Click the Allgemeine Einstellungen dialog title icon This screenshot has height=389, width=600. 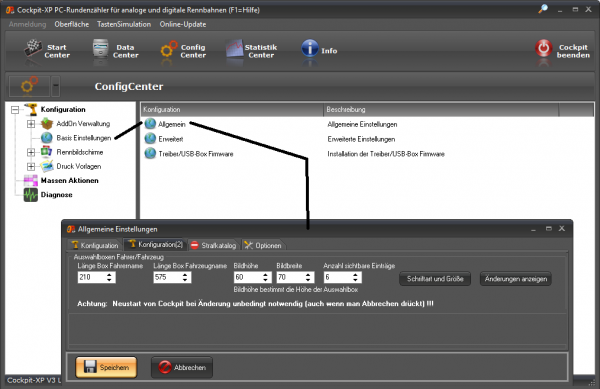tap(71, 229)
